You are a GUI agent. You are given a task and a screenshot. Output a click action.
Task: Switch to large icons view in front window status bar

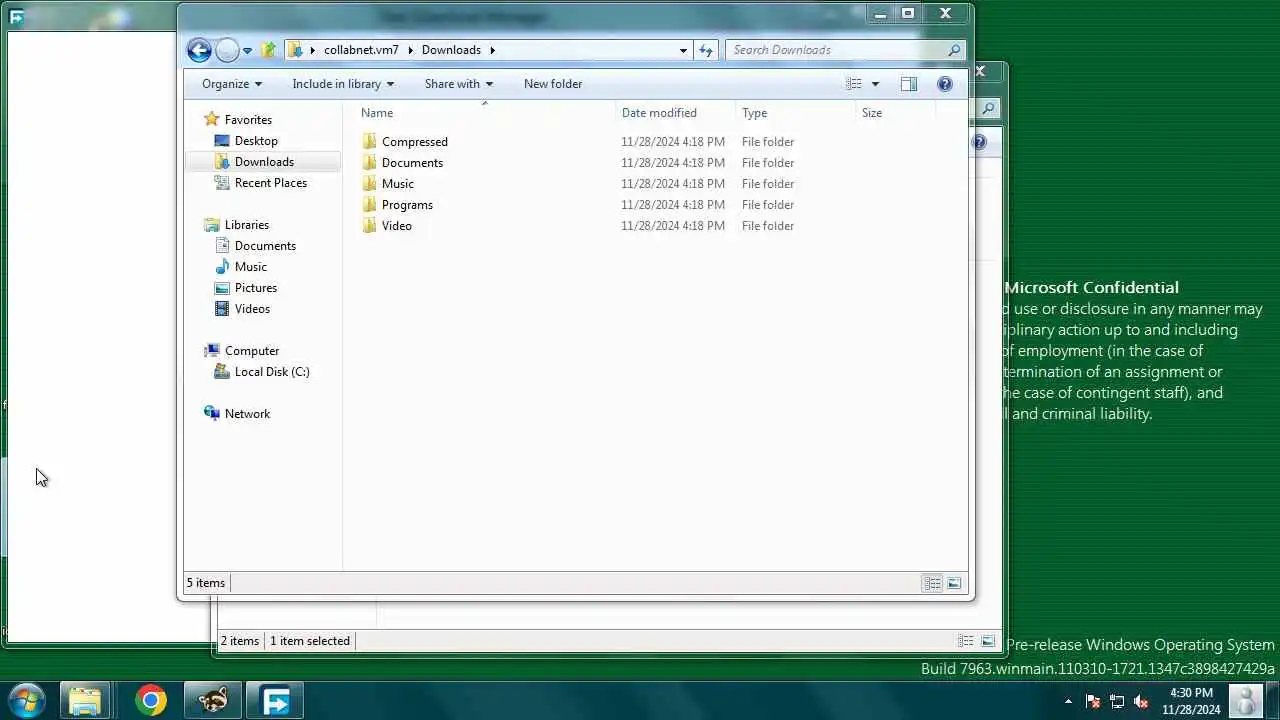(x=954, y=583)
